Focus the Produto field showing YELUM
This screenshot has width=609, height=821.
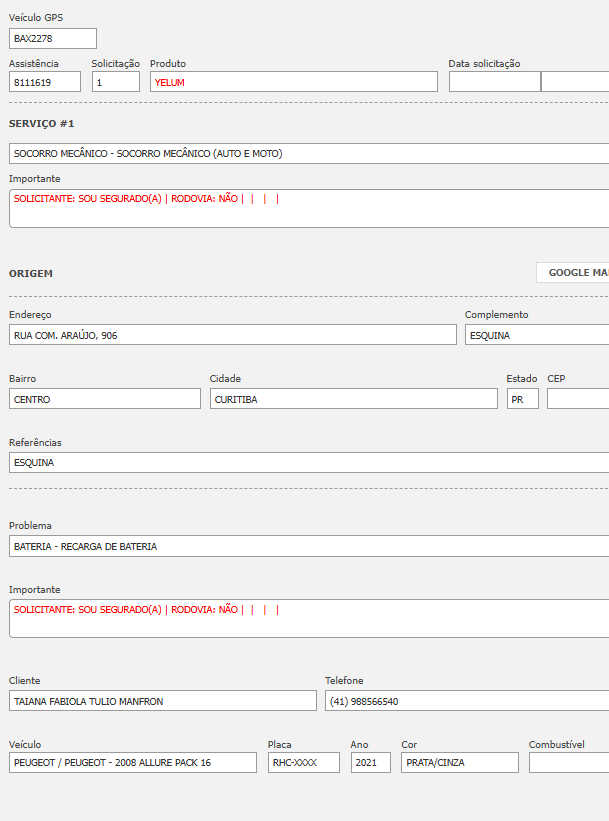click(293, 82)
